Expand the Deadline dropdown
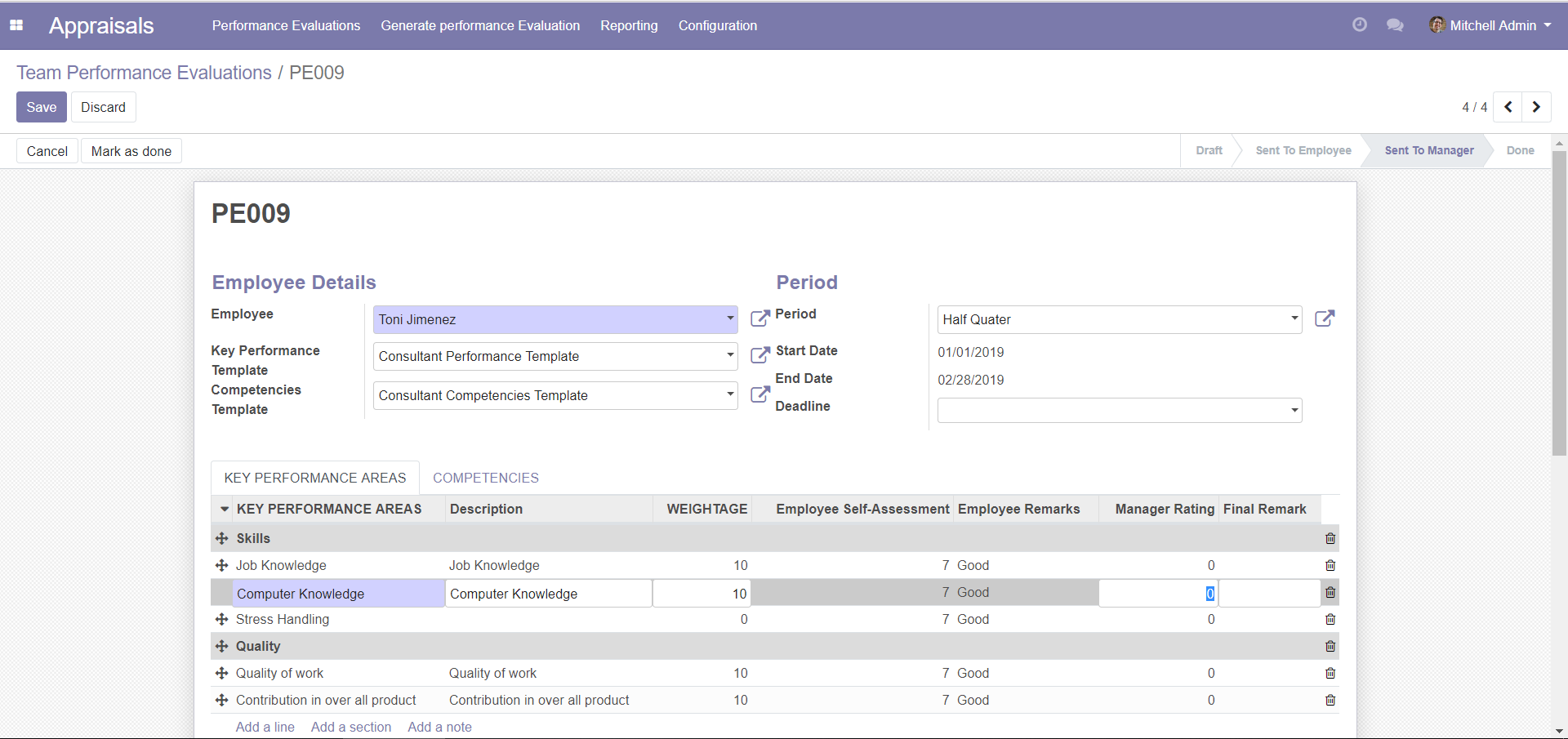Image resolution: width=1568 pixels, height=739 pixels. pyautogui.click(x=1294, y=411)
